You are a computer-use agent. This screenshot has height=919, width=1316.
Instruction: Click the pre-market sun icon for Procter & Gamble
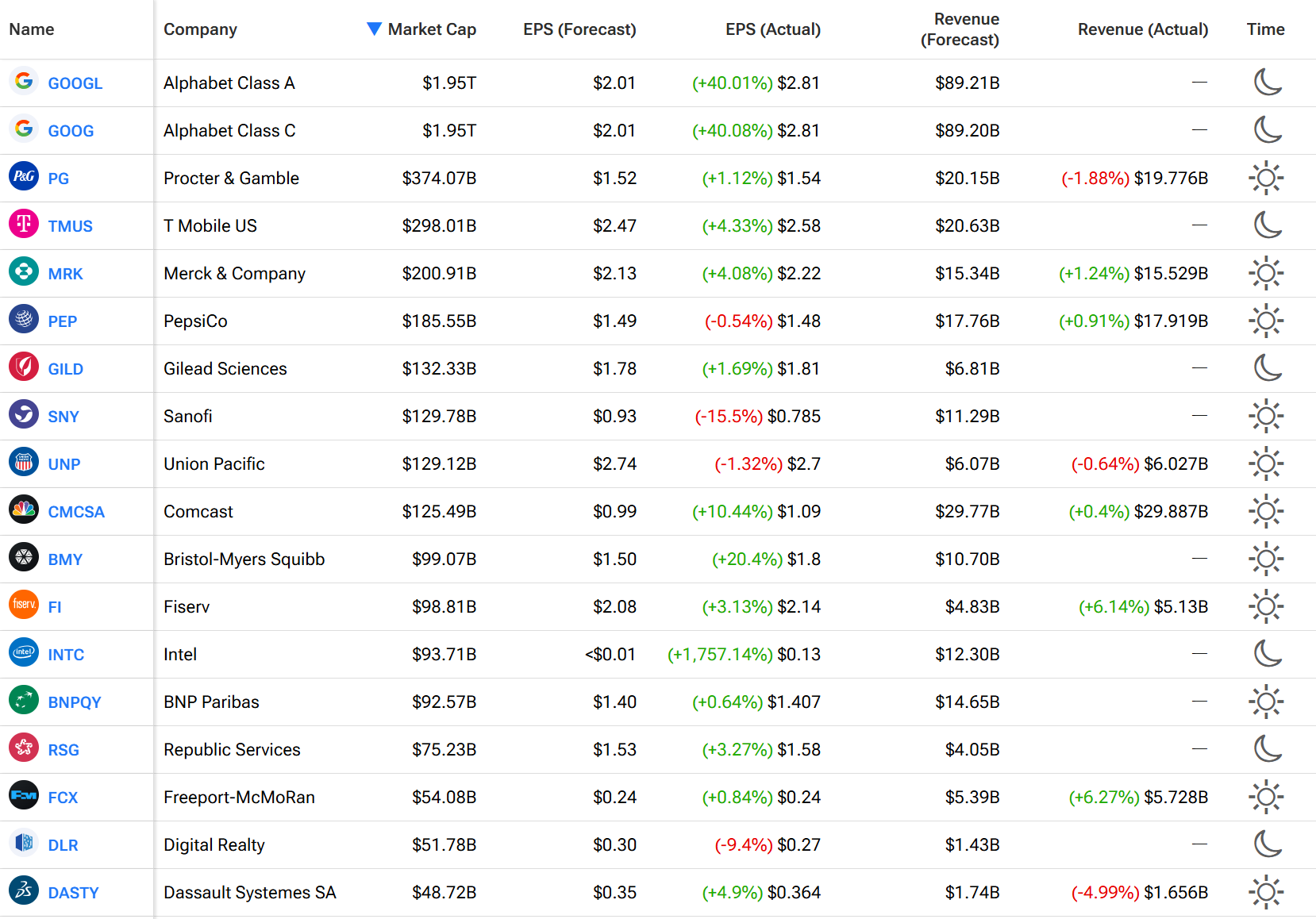(x=1266, y=178)
